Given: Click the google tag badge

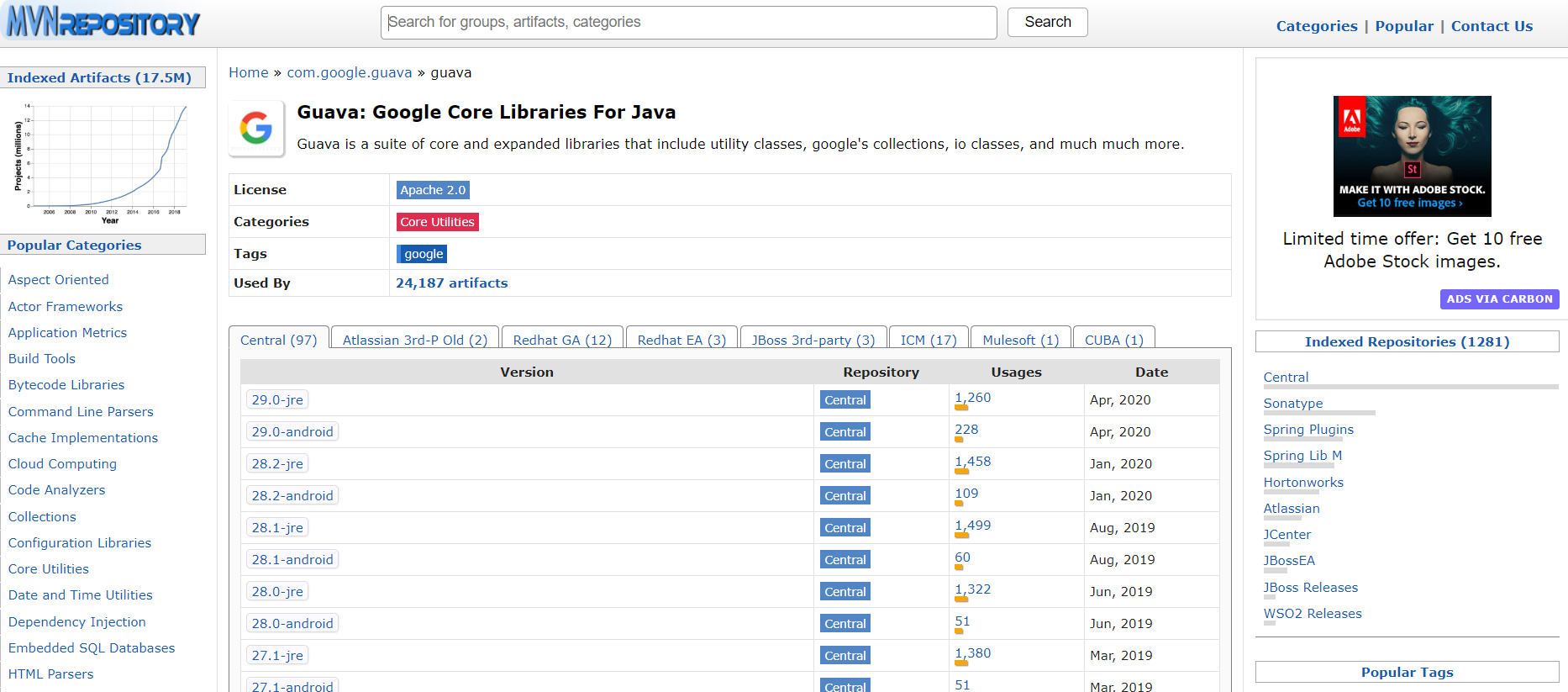Looking at the screenshot, I should coord(422,254).
